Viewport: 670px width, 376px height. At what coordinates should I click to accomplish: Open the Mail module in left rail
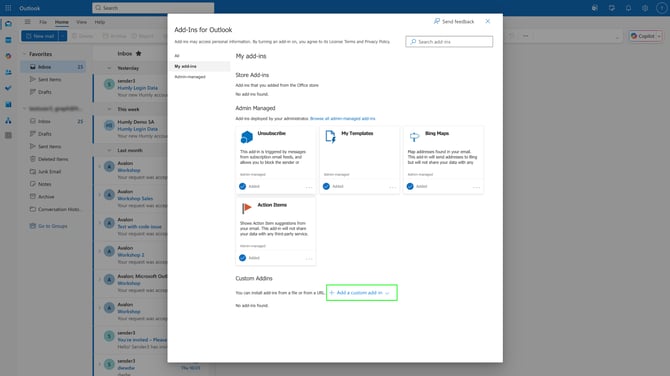(8, 24)
